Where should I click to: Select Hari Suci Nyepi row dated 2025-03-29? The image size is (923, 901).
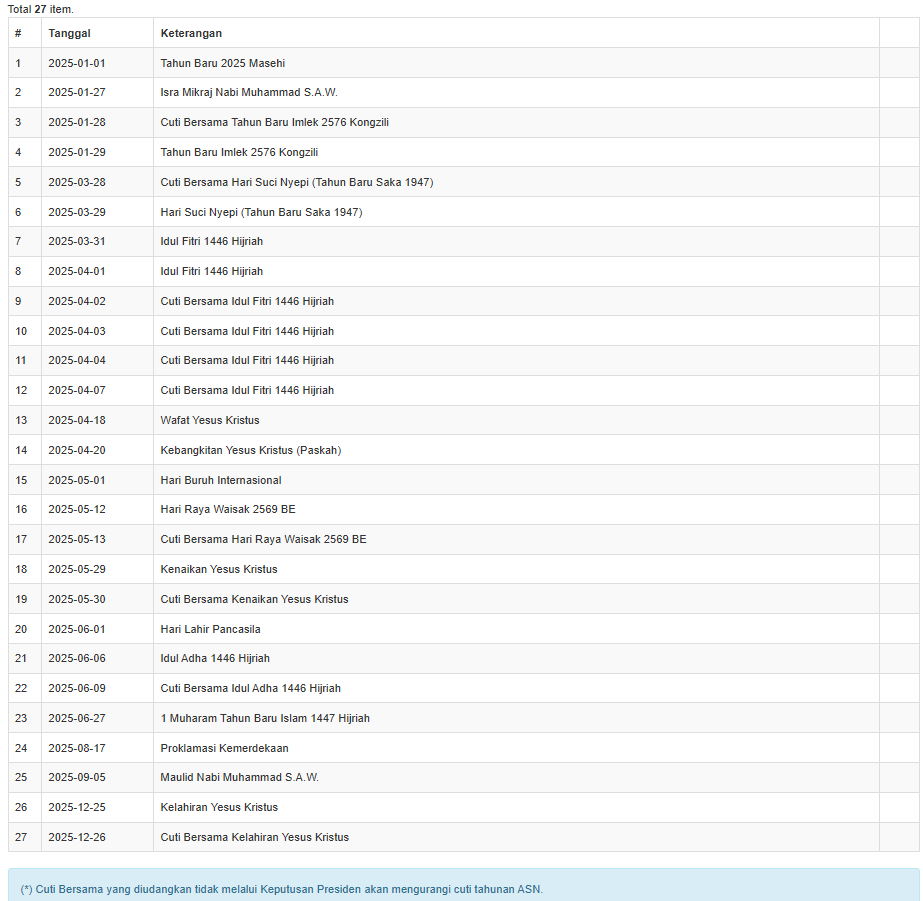261,212
